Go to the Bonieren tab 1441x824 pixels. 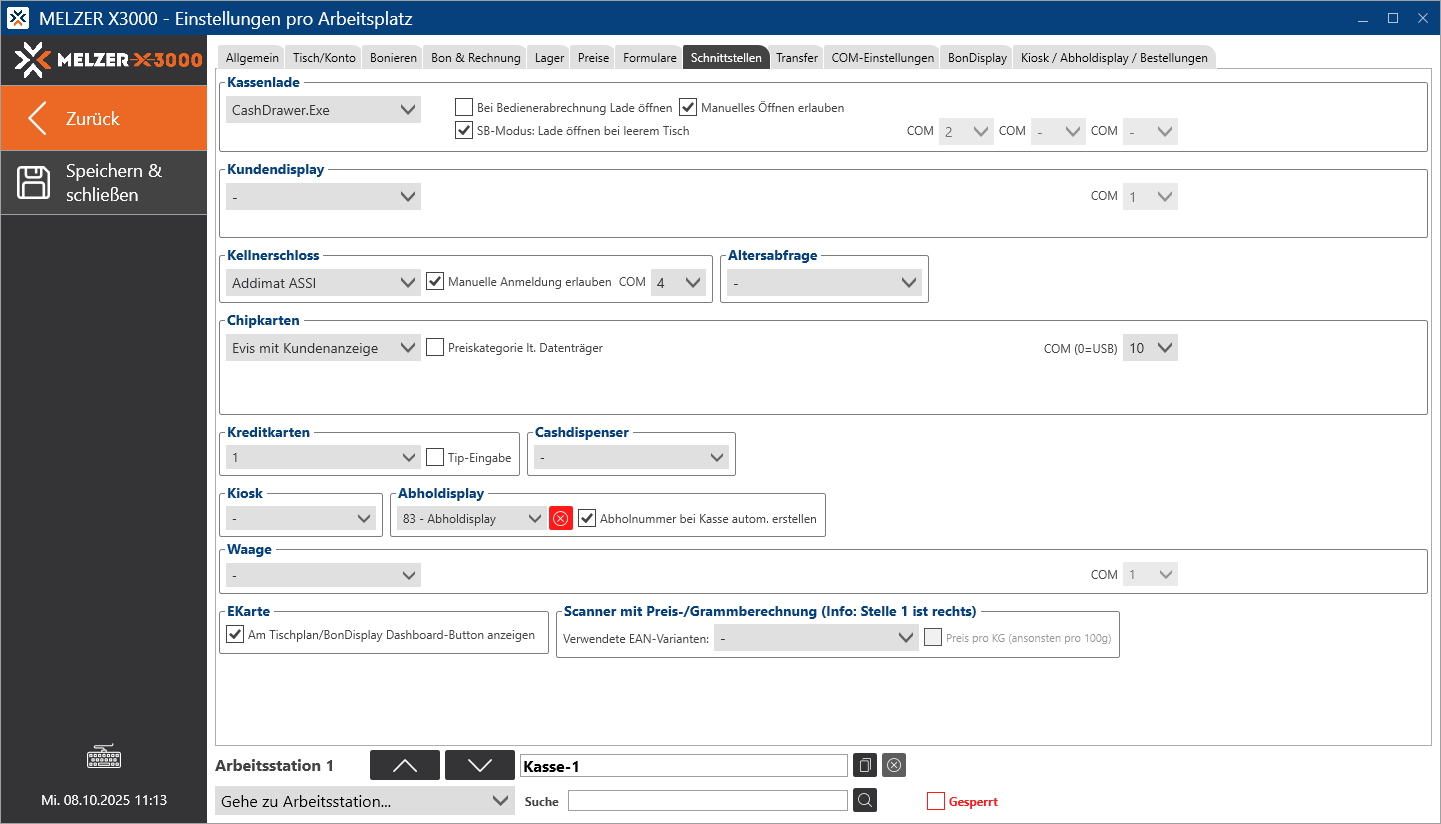393,58
